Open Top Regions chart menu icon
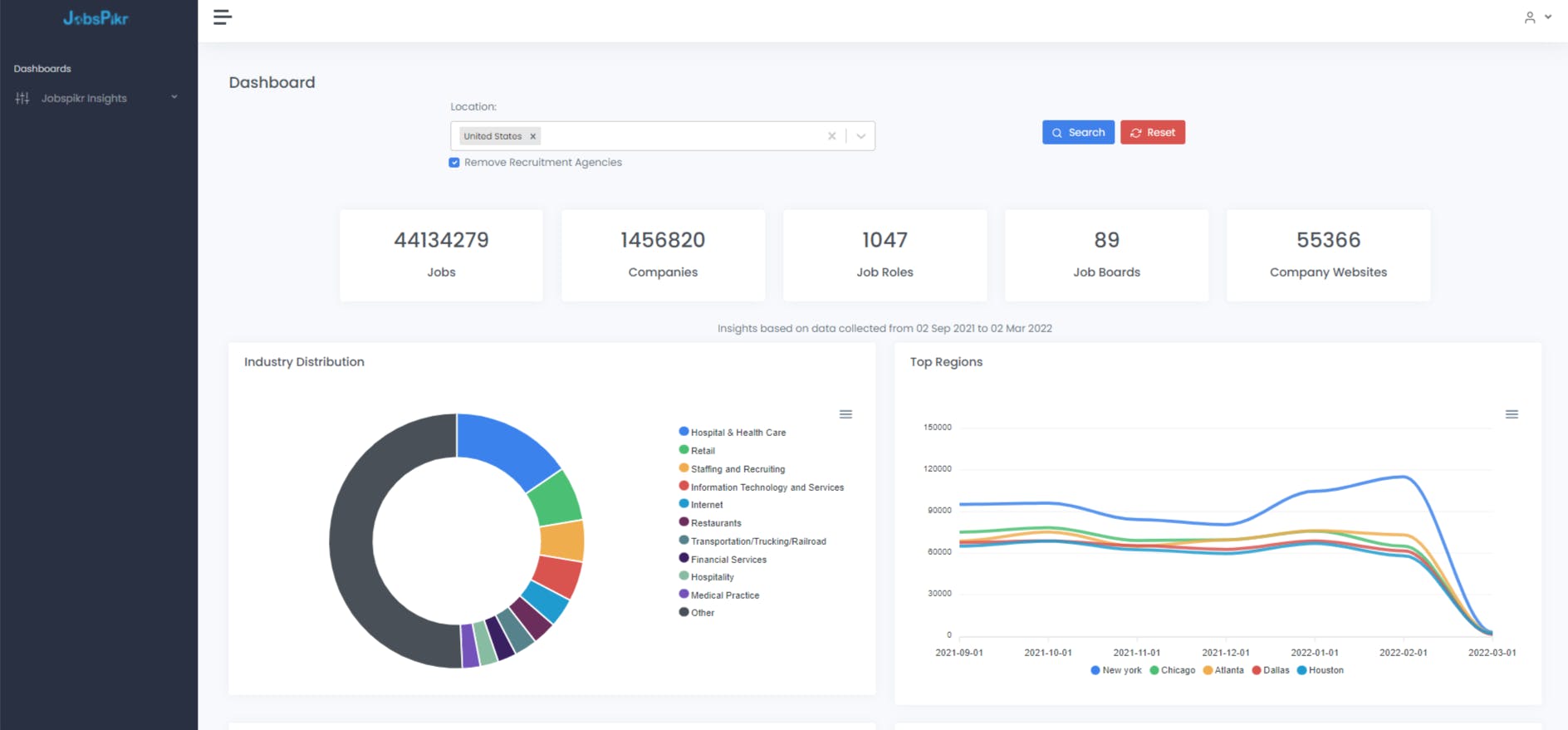 [1512, 414]
